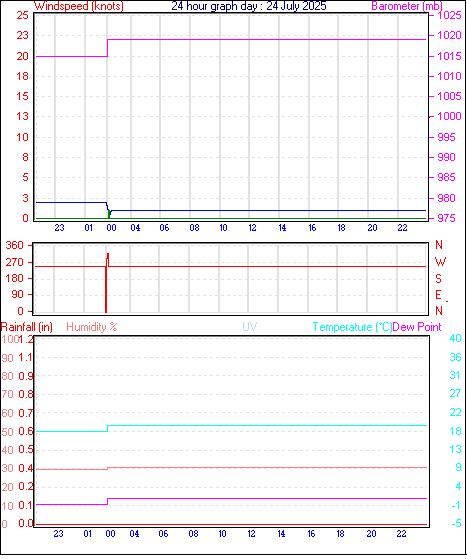Select the 1020 barometer scale value
The image size is (467, 559).
click(x=450, y=35)
